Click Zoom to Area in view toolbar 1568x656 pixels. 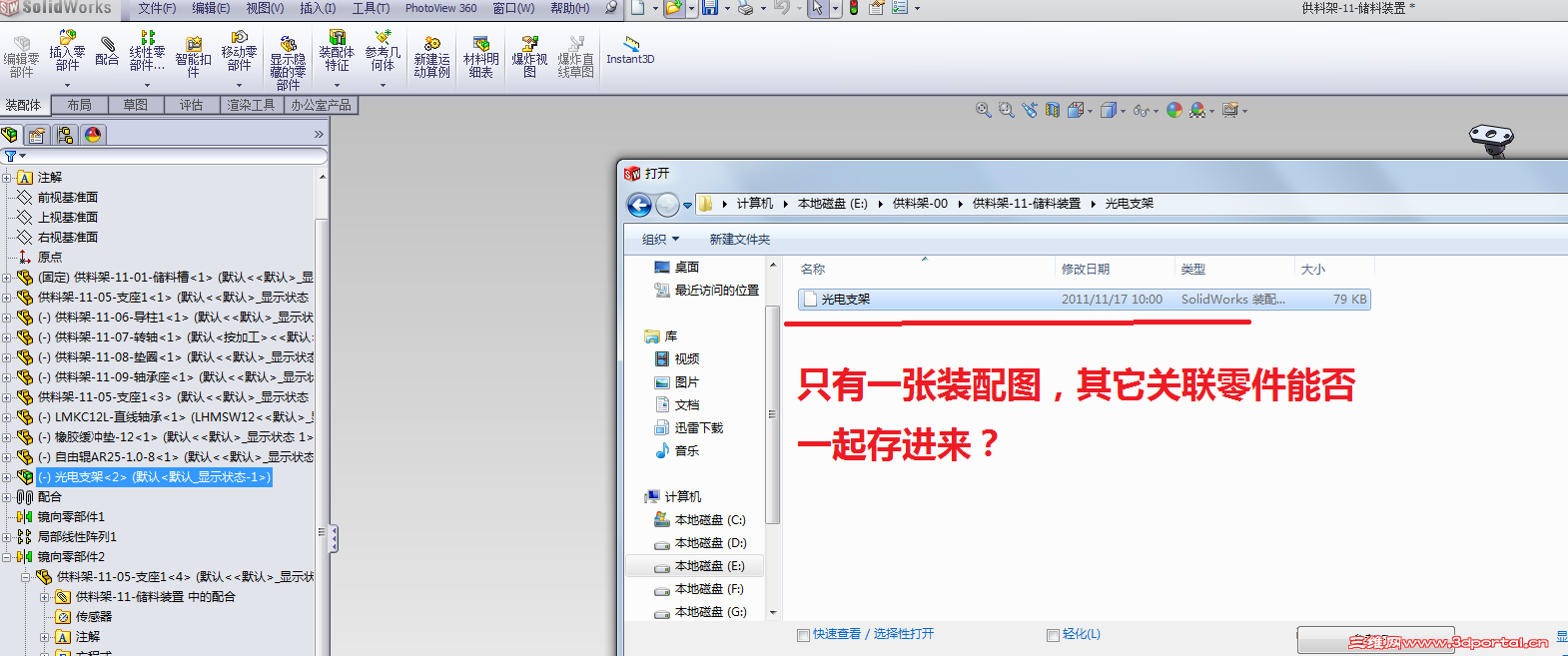pyautogui.click(x=1006, y=110)
